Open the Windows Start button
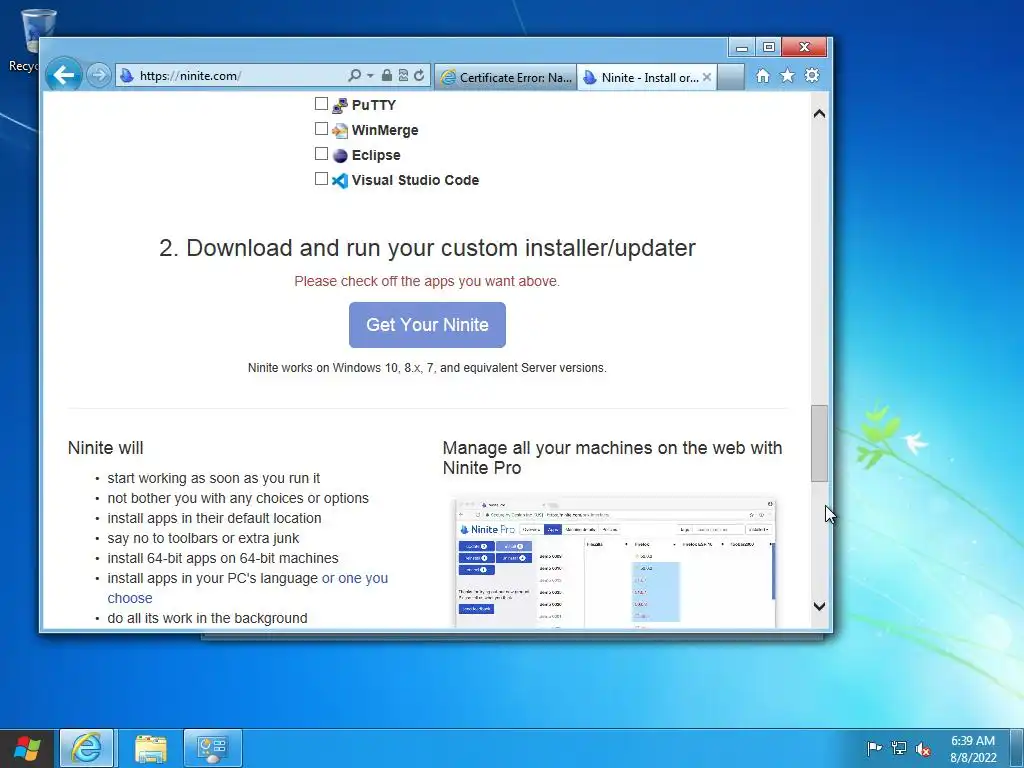Viewport: 1024px width, 768px height. (27, 748)
